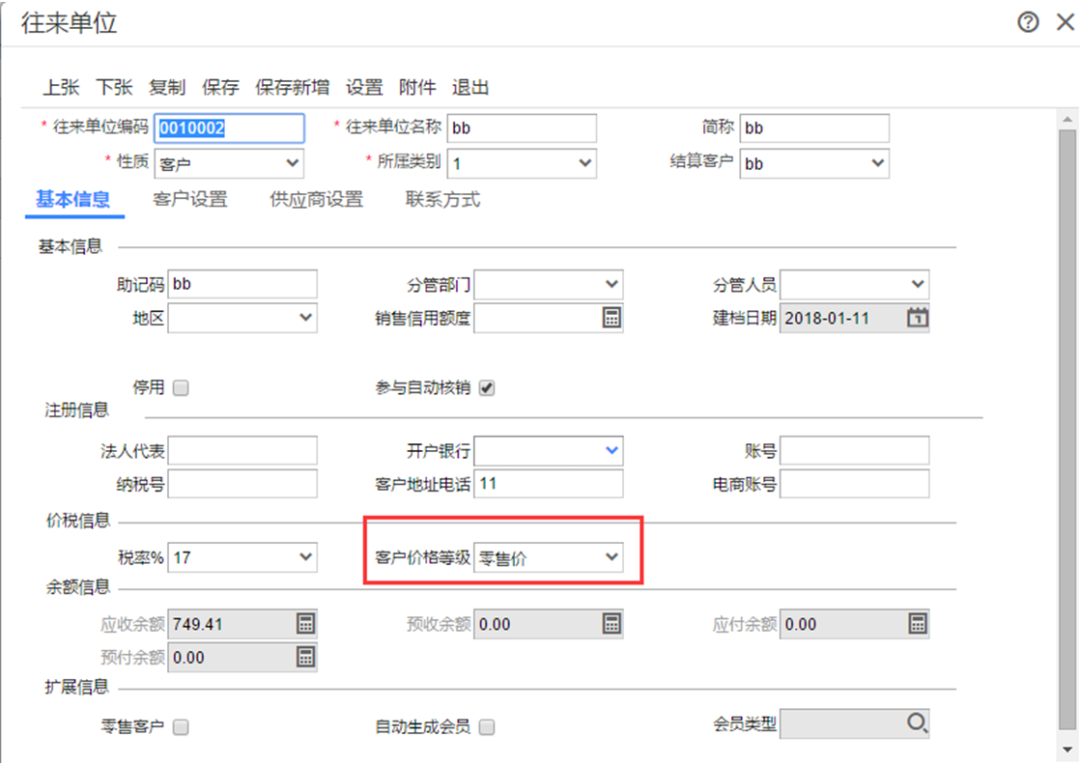Click search magnifier in 会员类型 field
Viewport: 1080px width, 765px height.
click(917, 723)
